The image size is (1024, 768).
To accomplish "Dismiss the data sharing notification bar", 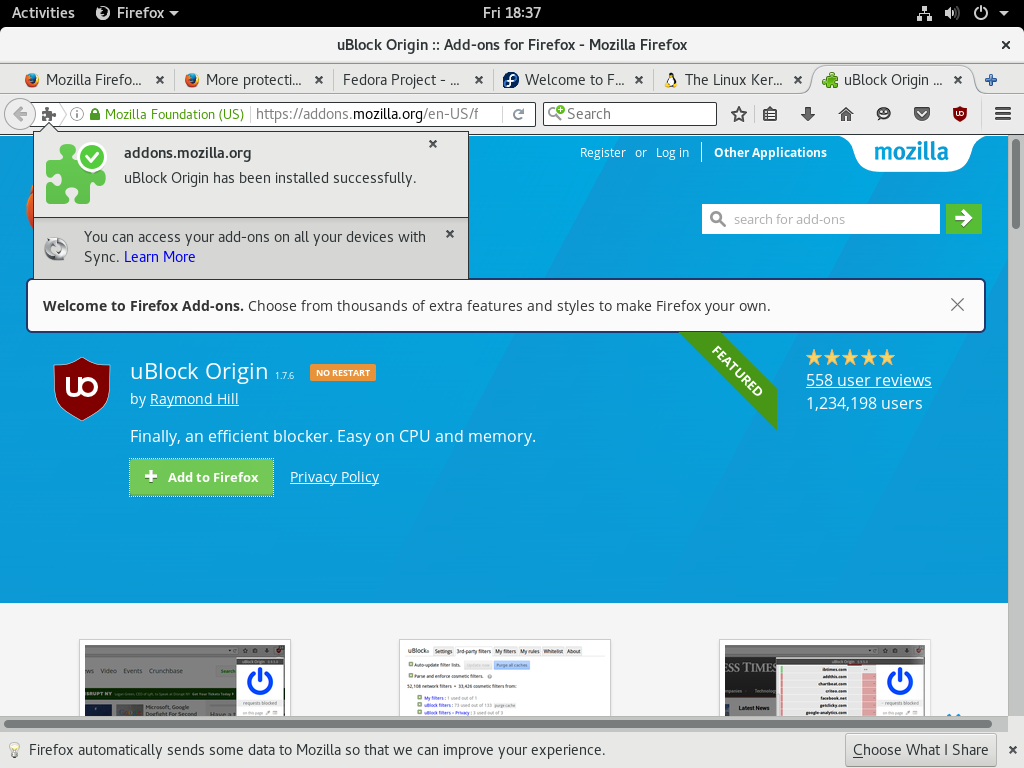I will click(x=1012, y=750).
